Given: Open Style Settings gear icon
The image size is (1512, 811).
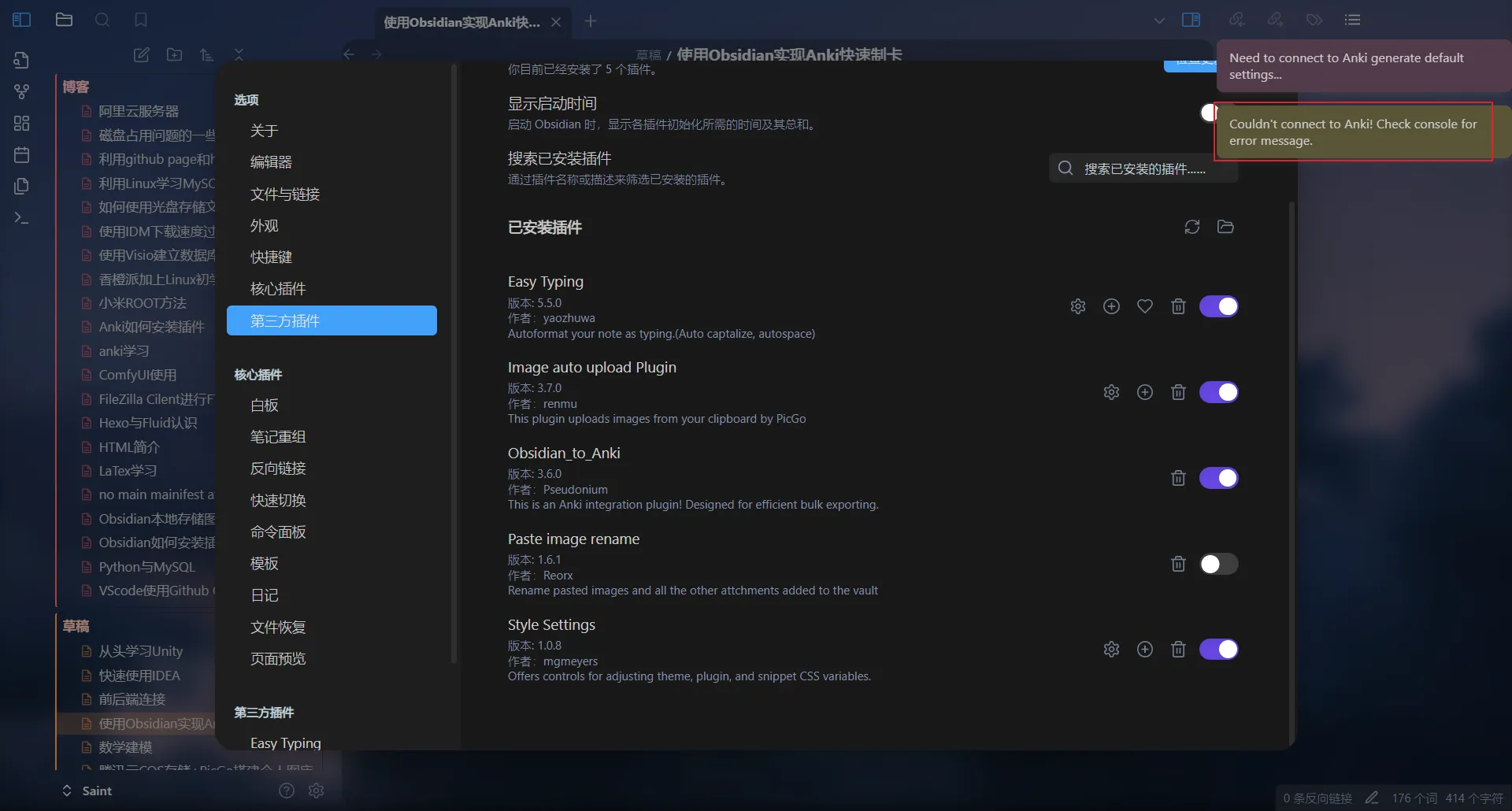Looking at the screenshot, I should (1111, 650).
